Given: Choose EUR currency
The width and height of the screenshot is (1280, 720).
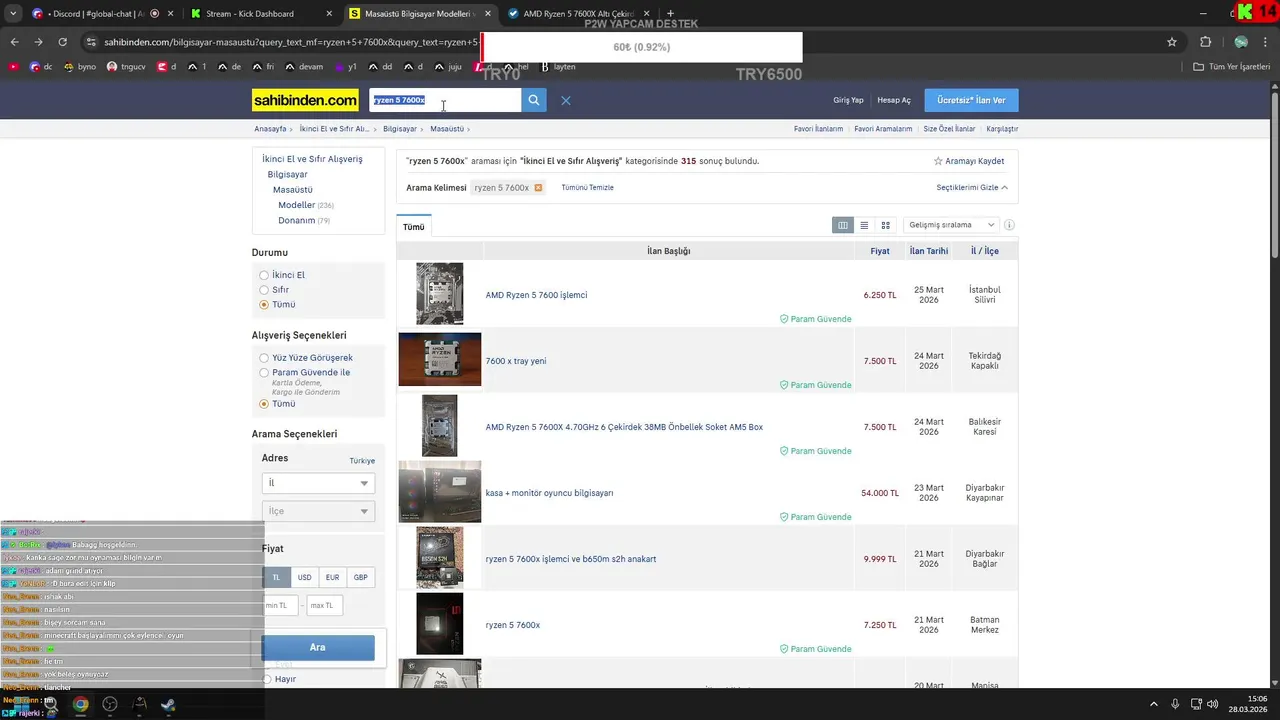Looking at the screenshot, I should [332, 577].
